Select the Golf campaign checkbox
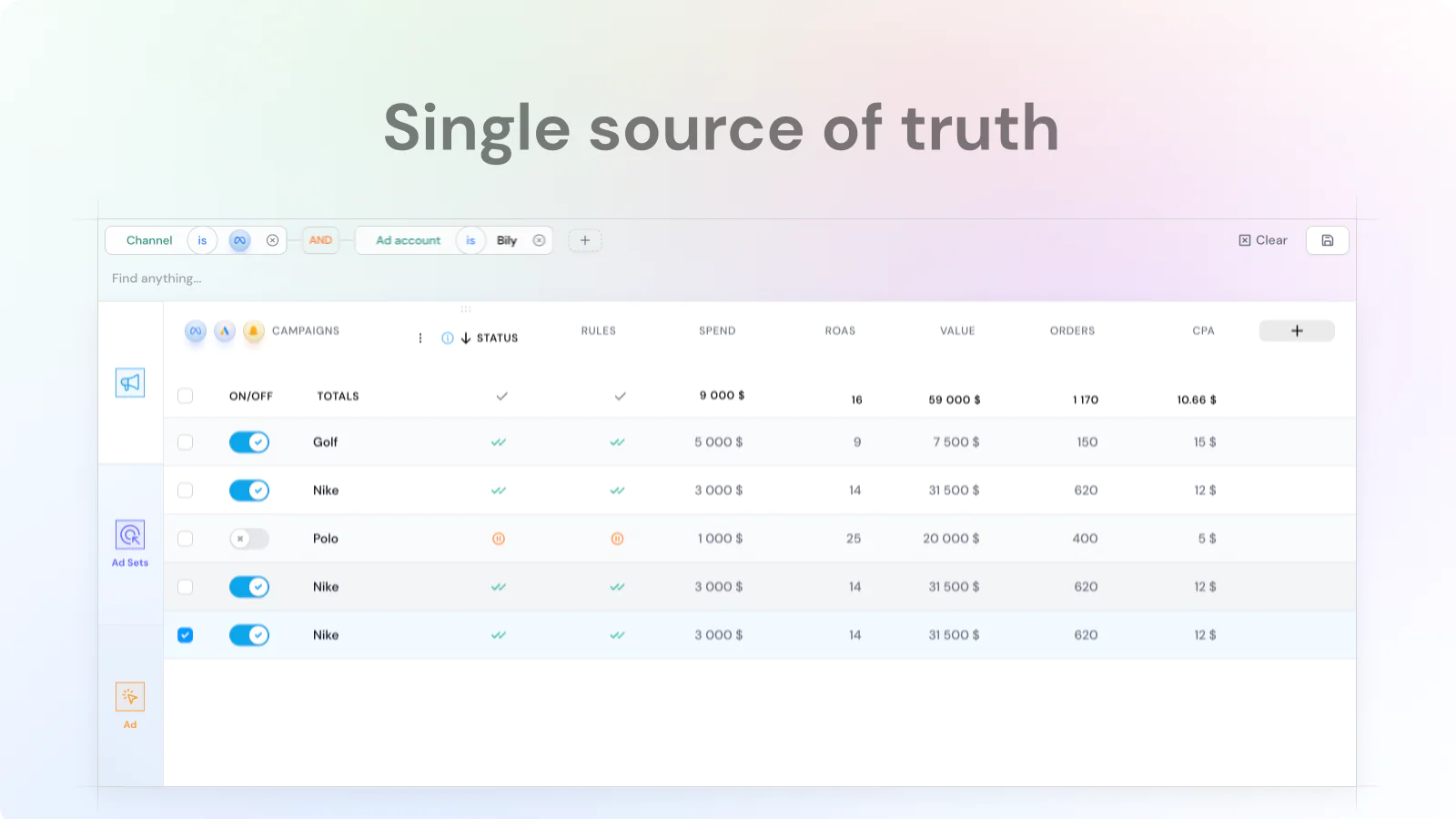Viewport: 1456px width, 819px height. 186,442
